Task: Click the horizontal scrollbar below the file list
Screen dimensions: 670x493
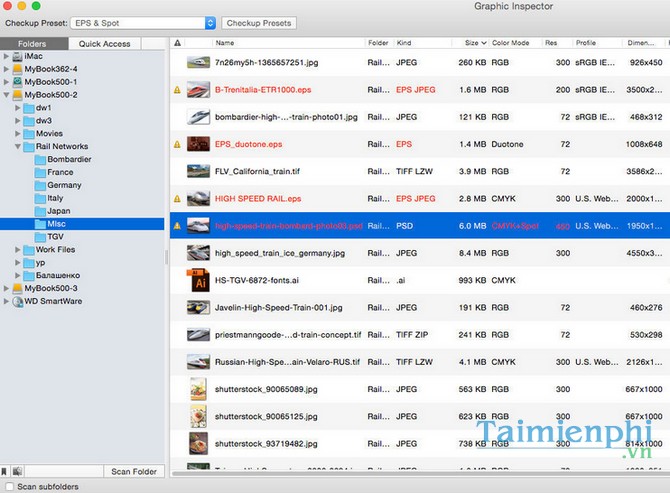Action: (x=420, y=474)
